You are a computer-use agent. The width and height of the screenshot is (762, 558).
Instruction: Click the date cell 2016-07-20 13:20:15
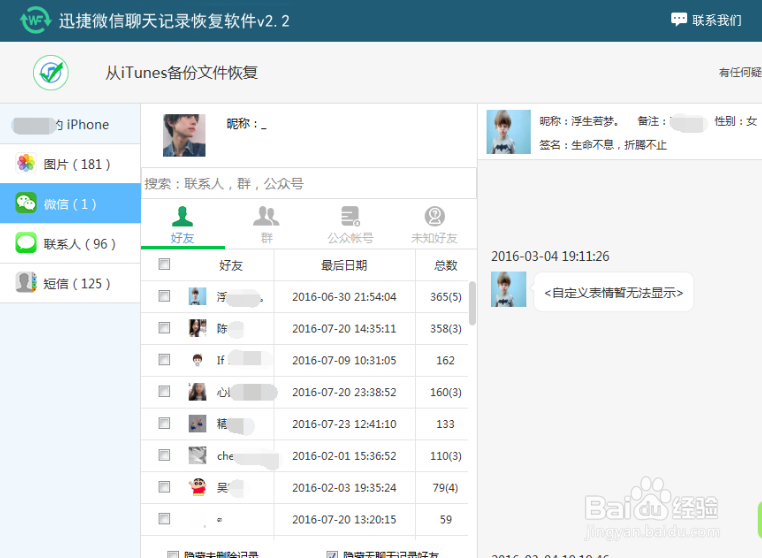tap(344, 520)
